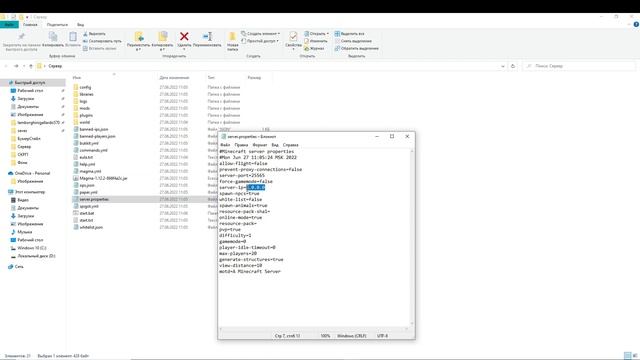Click the Explorer Help question mark icon

[636, 24]
